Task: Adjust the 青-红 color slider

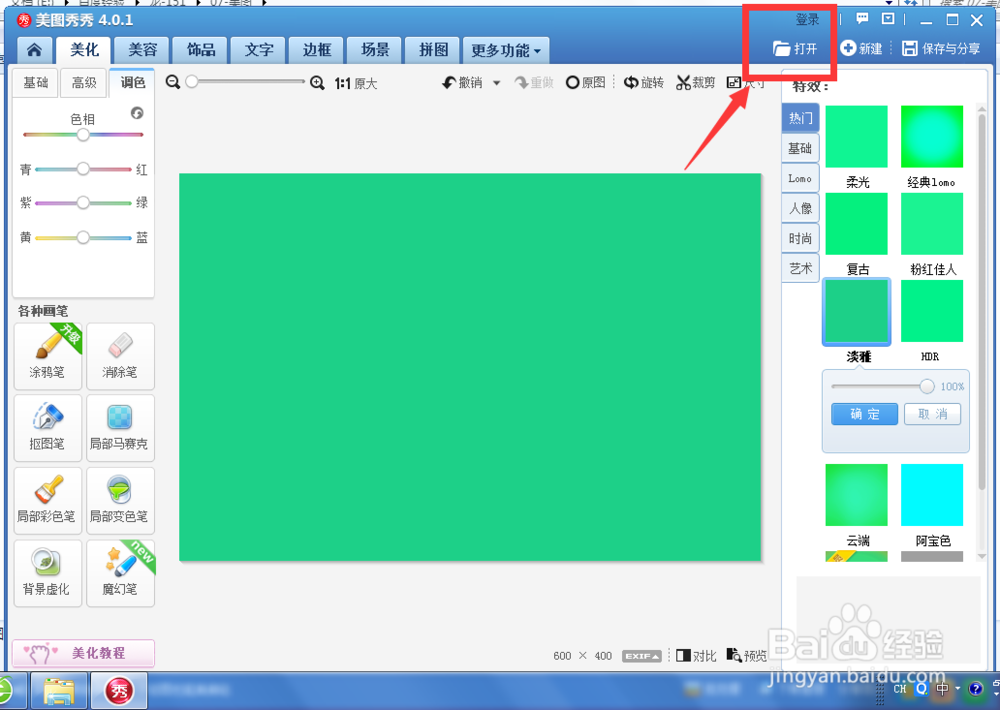Action: pyautogui.click(x=83, y=169)
